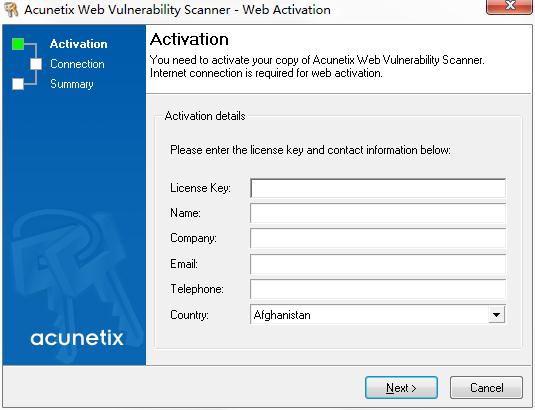Focus the Telephone input field
Viewport: 535px width, 410px height.
pos(378,289)
